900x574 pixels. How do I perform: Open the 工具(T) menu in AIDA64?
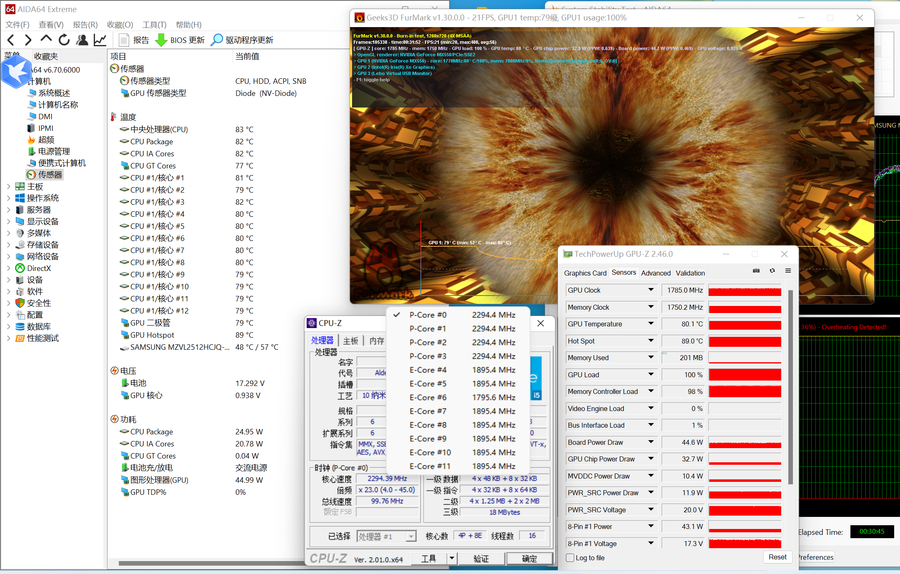pos(154,25)
